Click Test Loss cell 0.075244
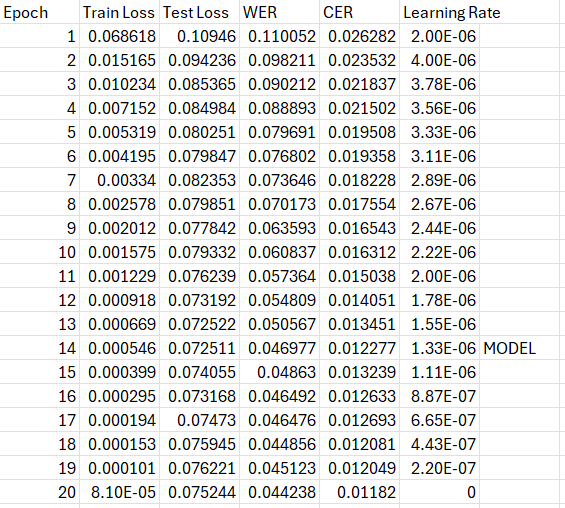This screenshot has width=565, height=508. point(199,492)
